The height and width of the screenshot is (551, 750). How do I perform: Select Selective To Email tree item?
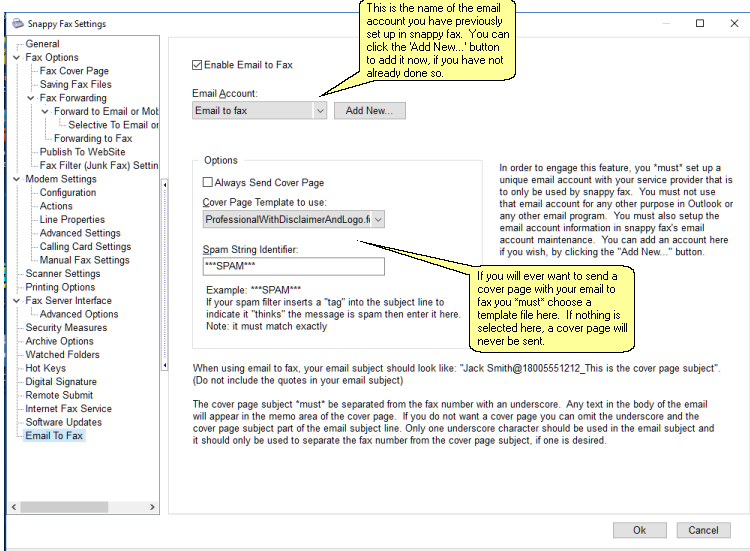pyautogui.click(x=113, y=125)
